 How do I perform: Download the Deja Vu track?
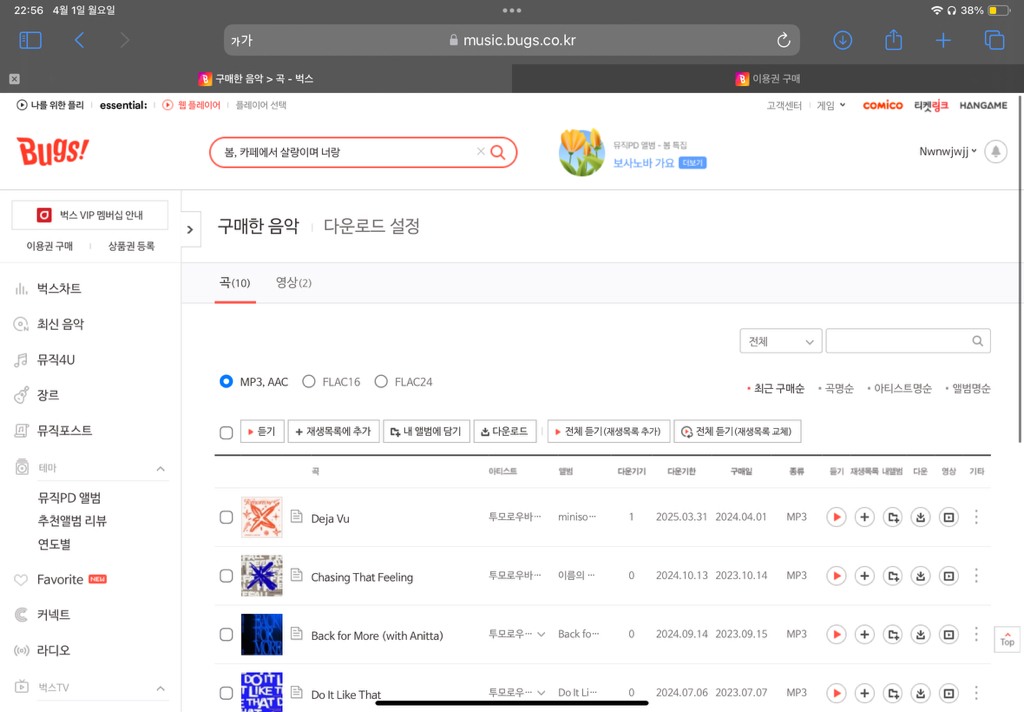click(920, 517)
